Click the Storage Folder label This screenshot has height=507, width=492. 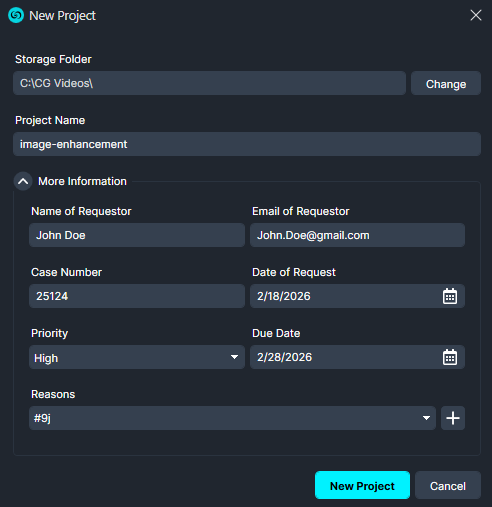(x=53, y=59)
